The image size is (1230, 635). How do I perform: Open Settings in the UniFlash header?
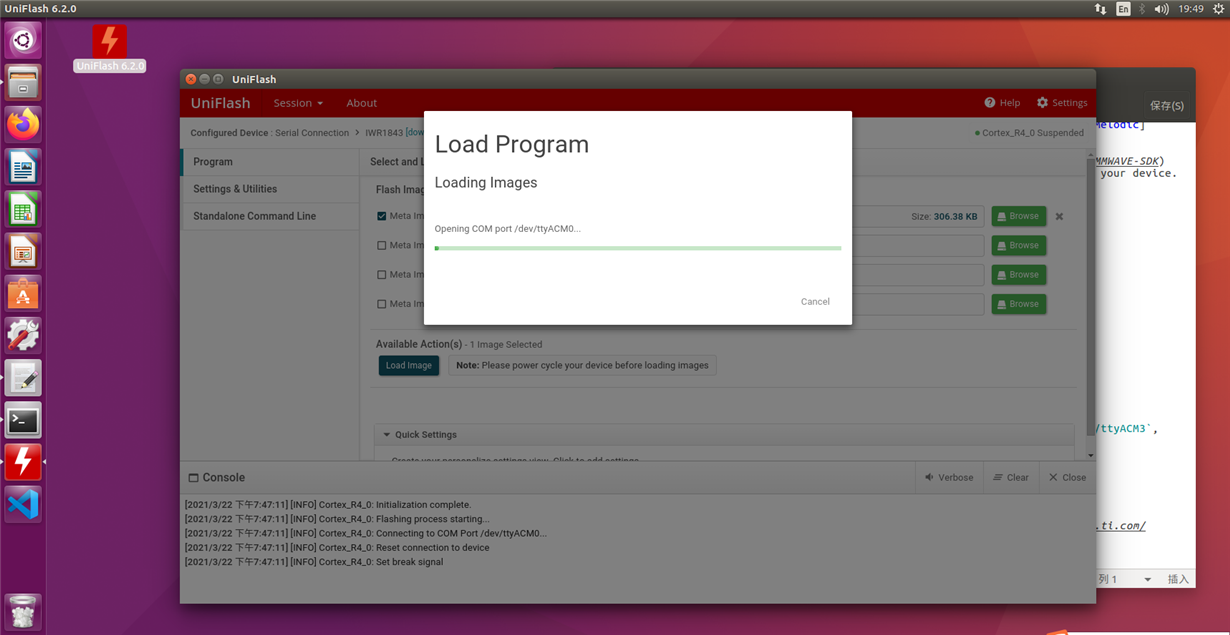(x=1062, y=103)
